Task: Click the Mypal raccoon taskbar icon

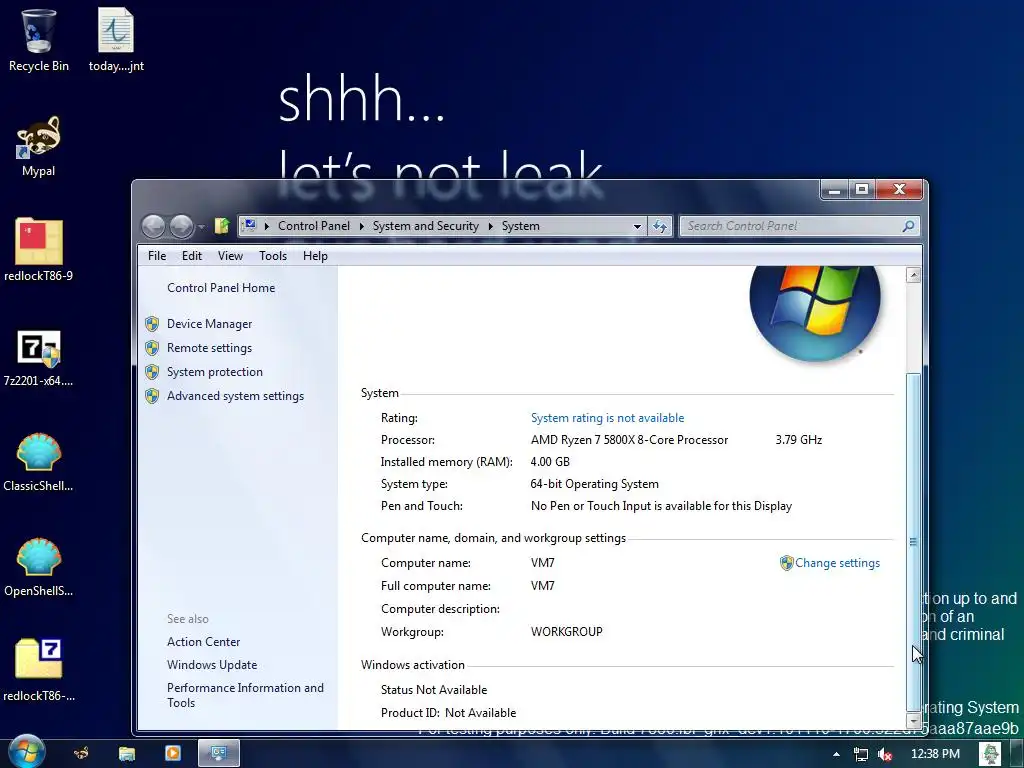Action: pyautogui.click(x=81, y=754)
